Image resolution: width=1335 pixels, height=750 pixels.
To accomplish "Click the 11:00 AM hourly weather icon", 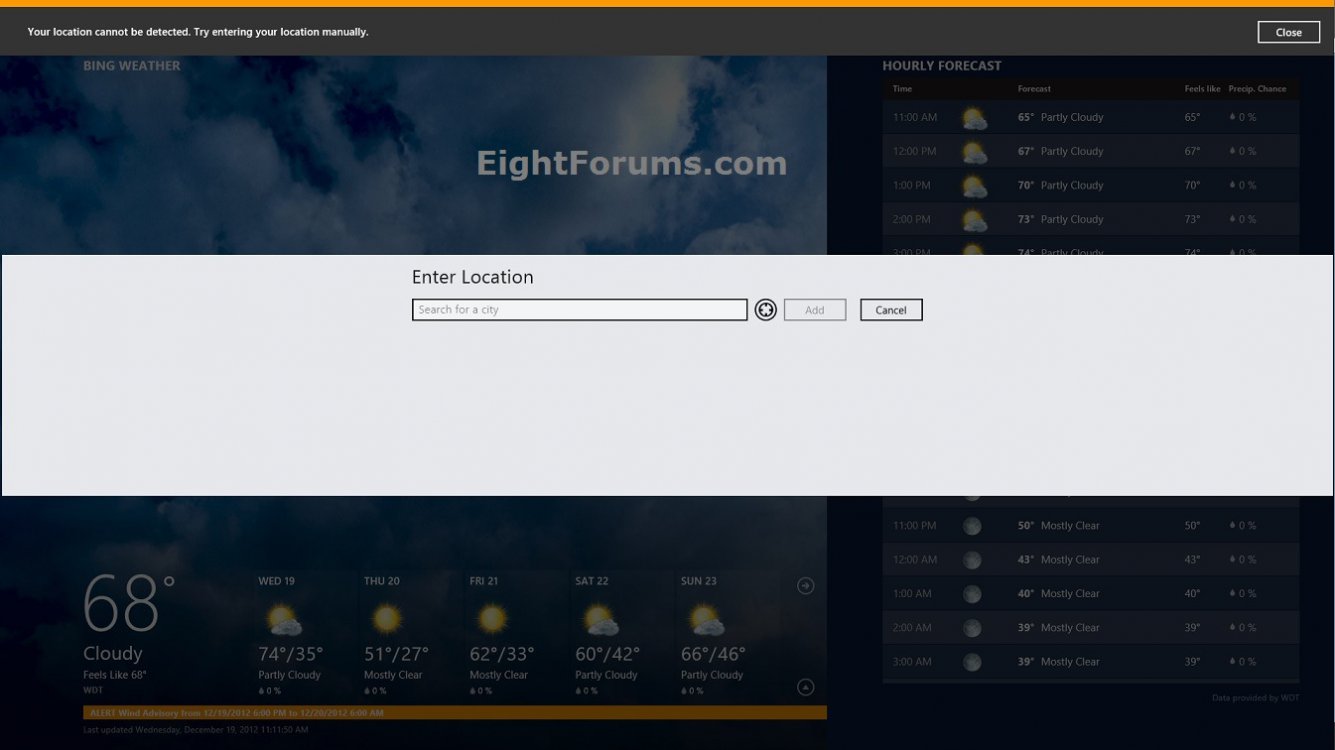I will 973,118.
